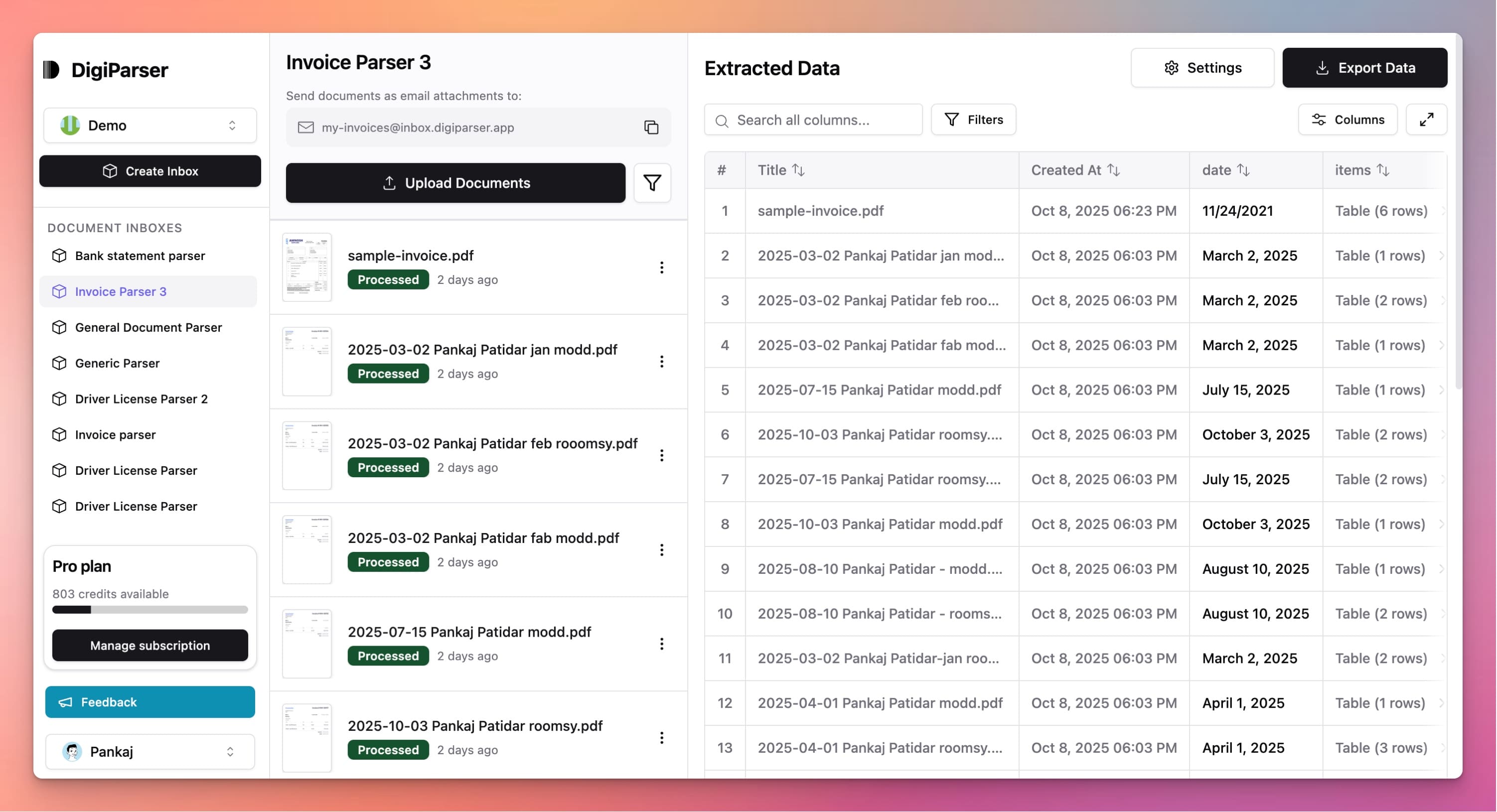Screen dimensions: 1497x812
Task: Click the Upload Documents button
Action: pyautogui.click(x=455, y=183)
